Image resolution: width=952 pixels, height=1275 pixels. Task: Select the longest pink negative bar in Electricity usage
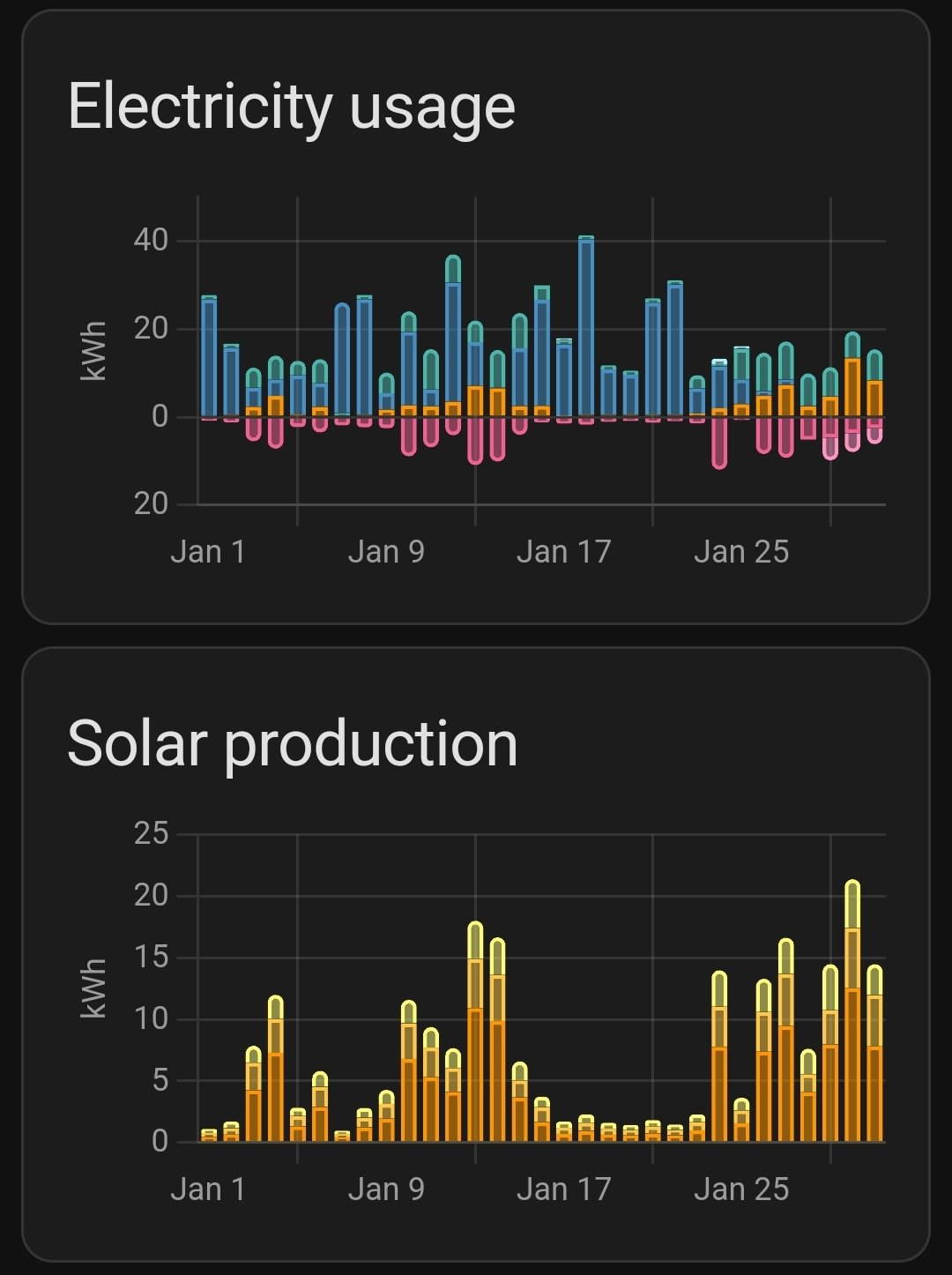[719, 441]
